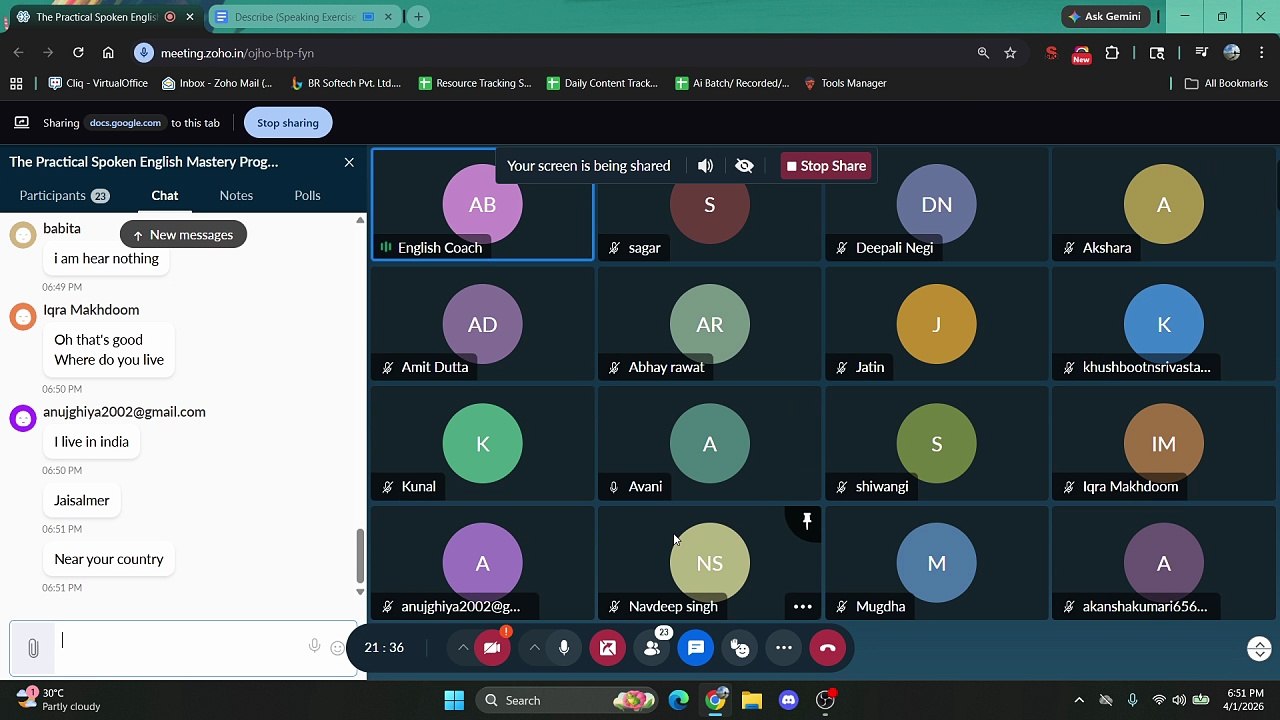
Task: Click the attachment paperclip in the chat box
Action: tap(33, 649)
